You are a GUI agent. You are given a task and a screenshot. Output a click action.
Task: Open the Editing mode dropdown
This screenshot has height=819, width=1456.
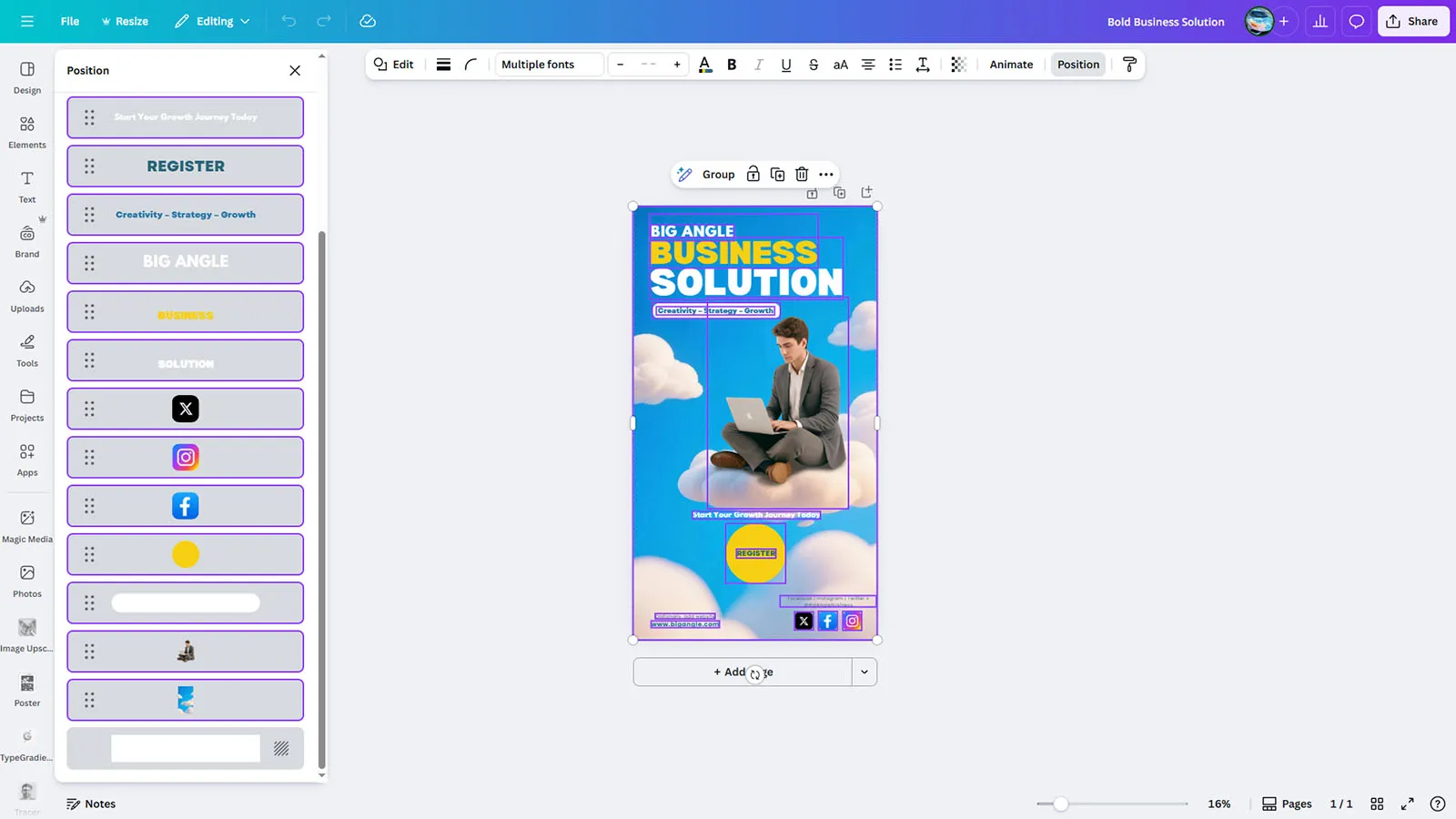[212, 21]
